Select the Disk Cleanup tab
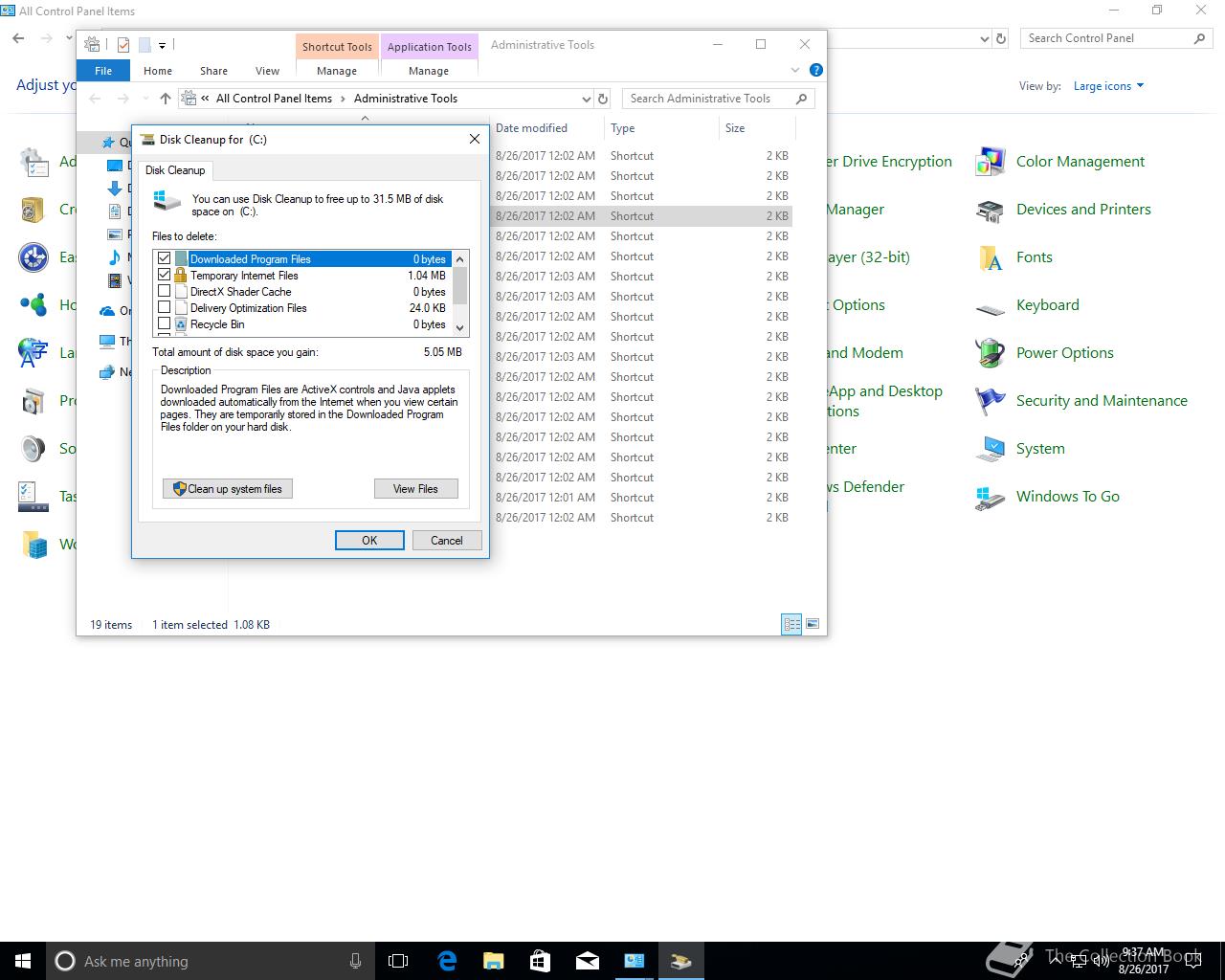The height and width of the screenshot is (980, 1225). [x=175, y=170]
